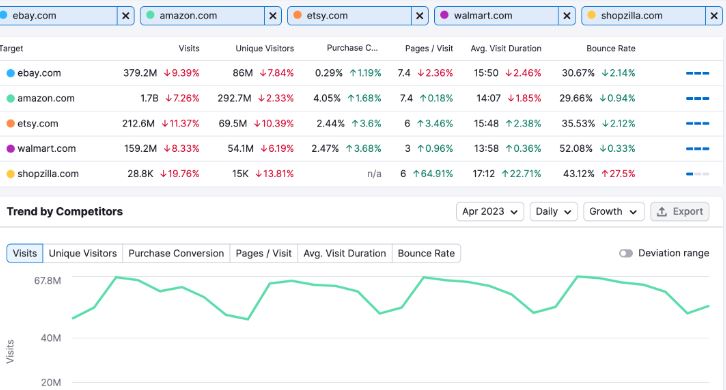Viewport: 726px width, 390px height.
Task: Open amazon.com link in table row
Action: [46, 98]
